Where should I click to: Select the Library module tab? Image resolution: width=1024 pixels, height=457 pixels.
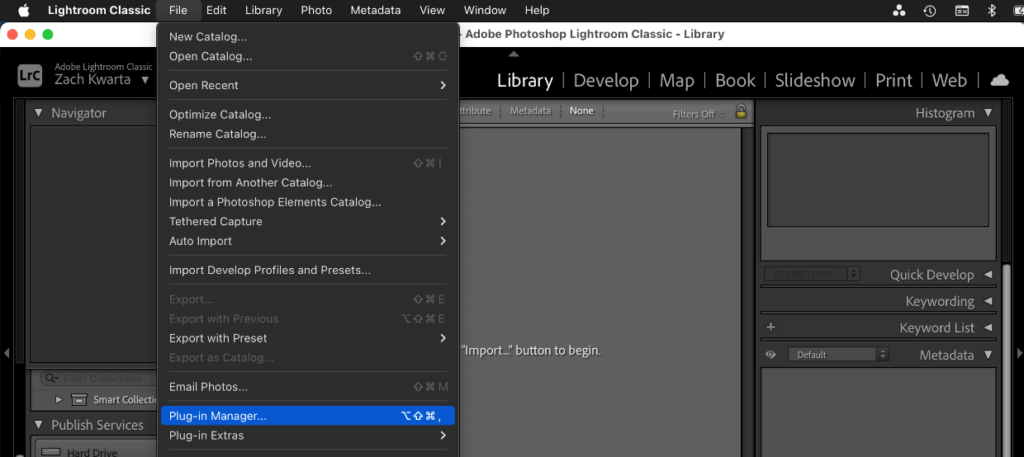pos(525,80)
